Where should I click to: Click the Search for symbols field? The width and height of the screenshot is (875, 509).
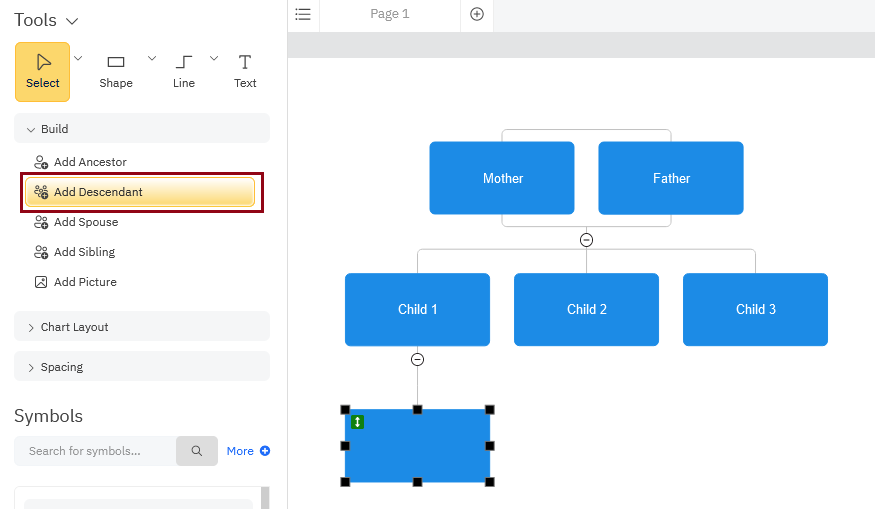tap(95, 451)
